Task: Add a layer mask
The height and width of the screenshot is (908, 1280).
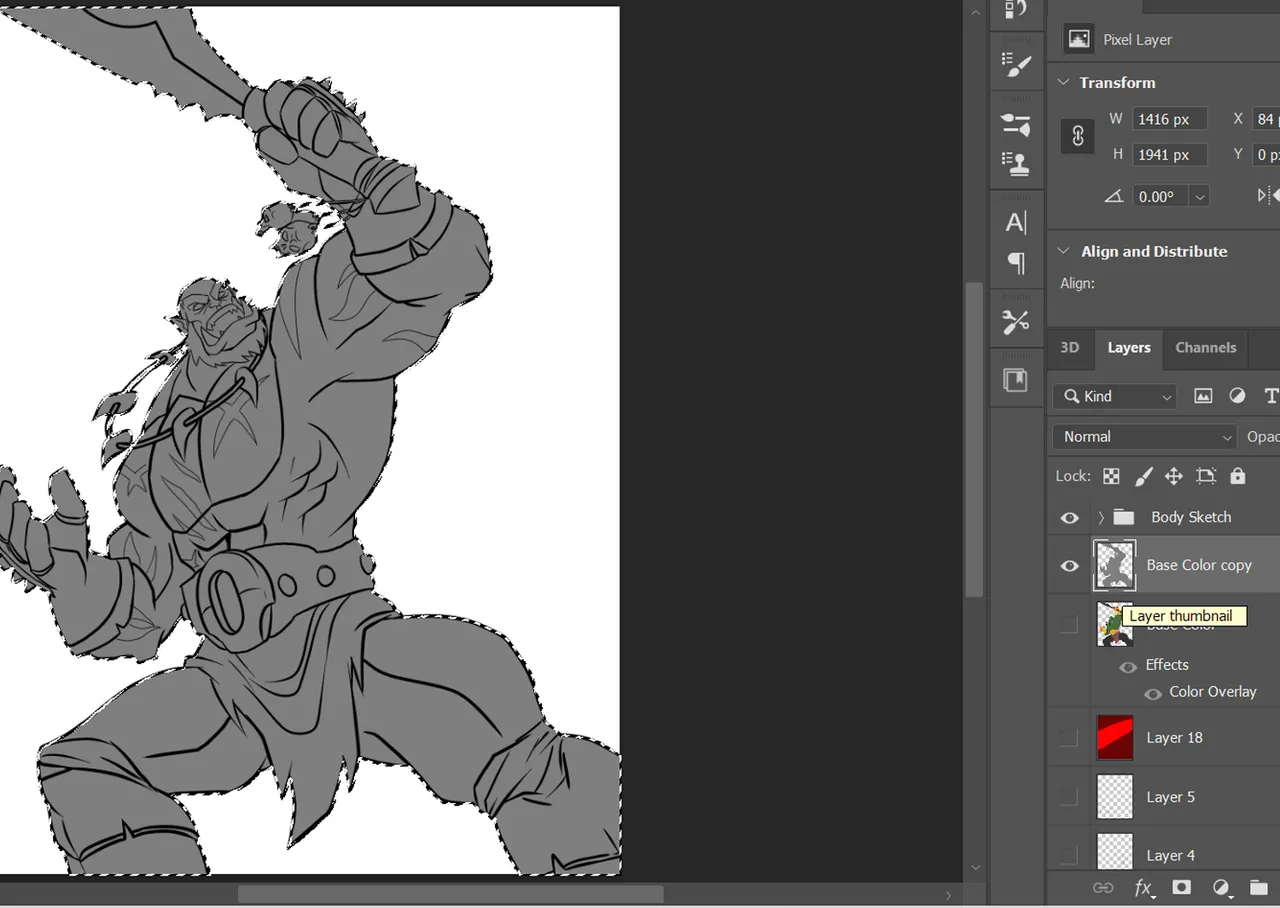Action: 1181,887
